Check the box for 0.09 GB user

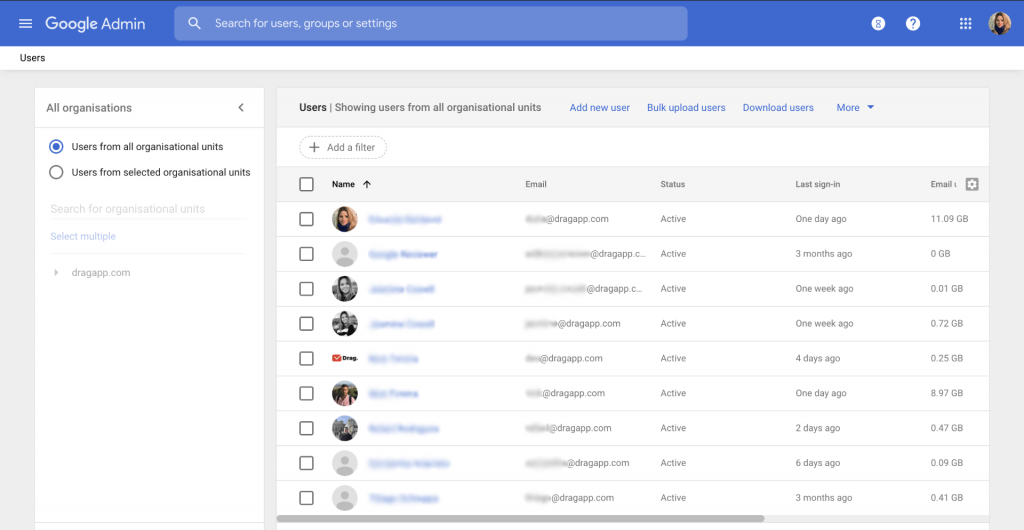[x=306, y=463]
